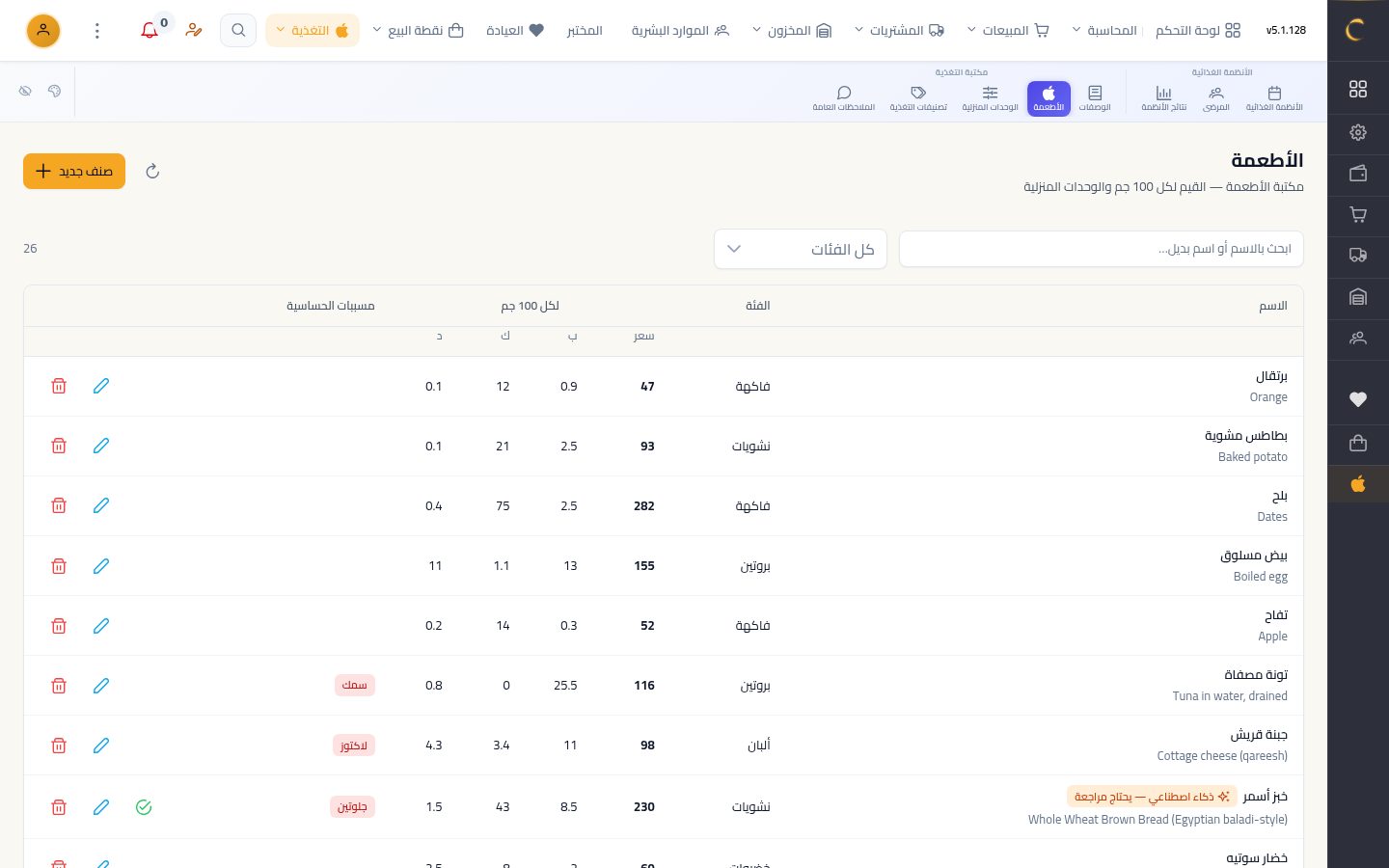Screen dimensions: 1389x868
Task: Delete the Cottage cheese row using the trash icon
Action: [59, 746]
